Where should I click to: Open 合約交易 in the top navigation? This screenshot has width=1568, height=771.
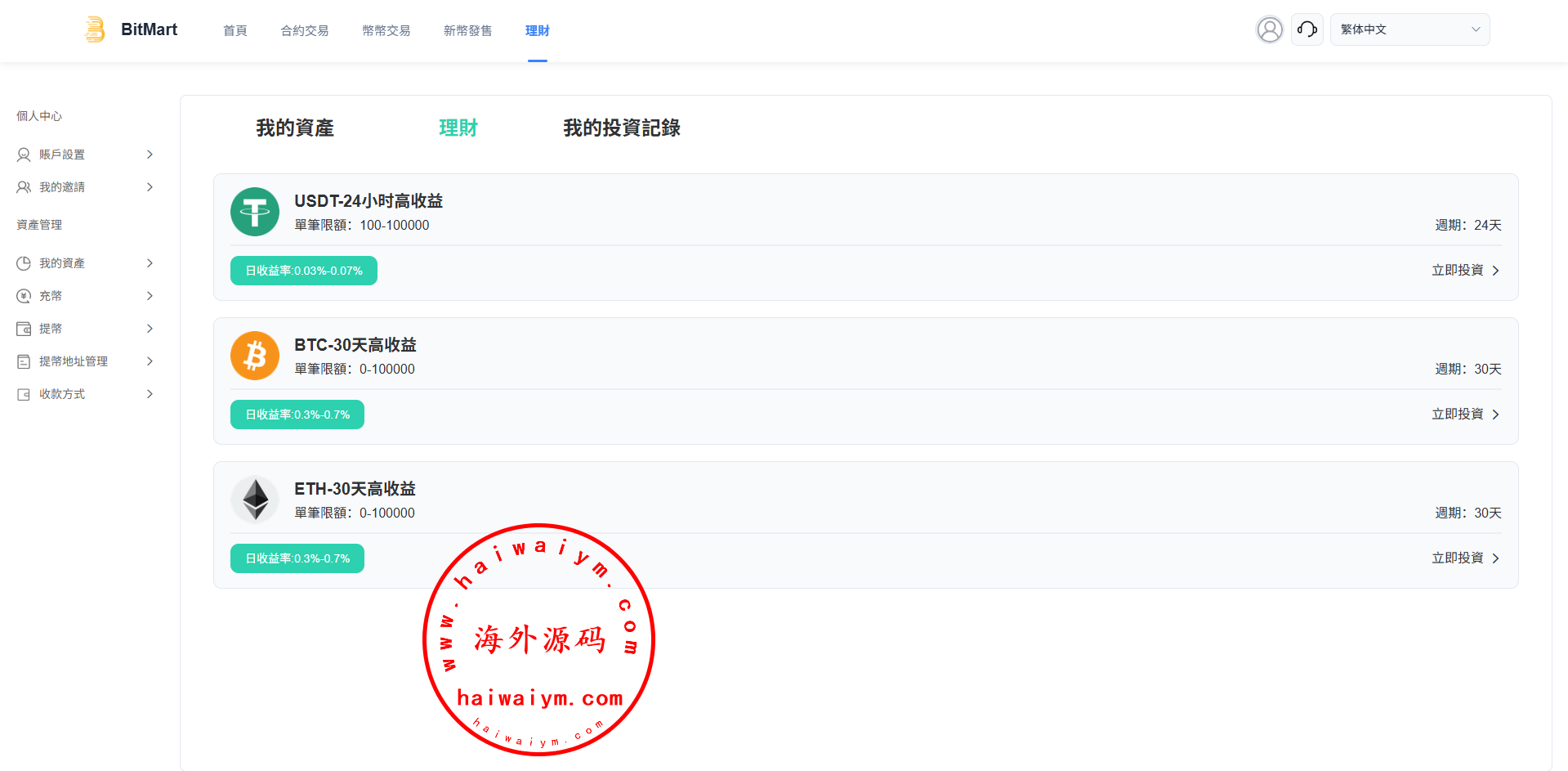pos(305,31)
